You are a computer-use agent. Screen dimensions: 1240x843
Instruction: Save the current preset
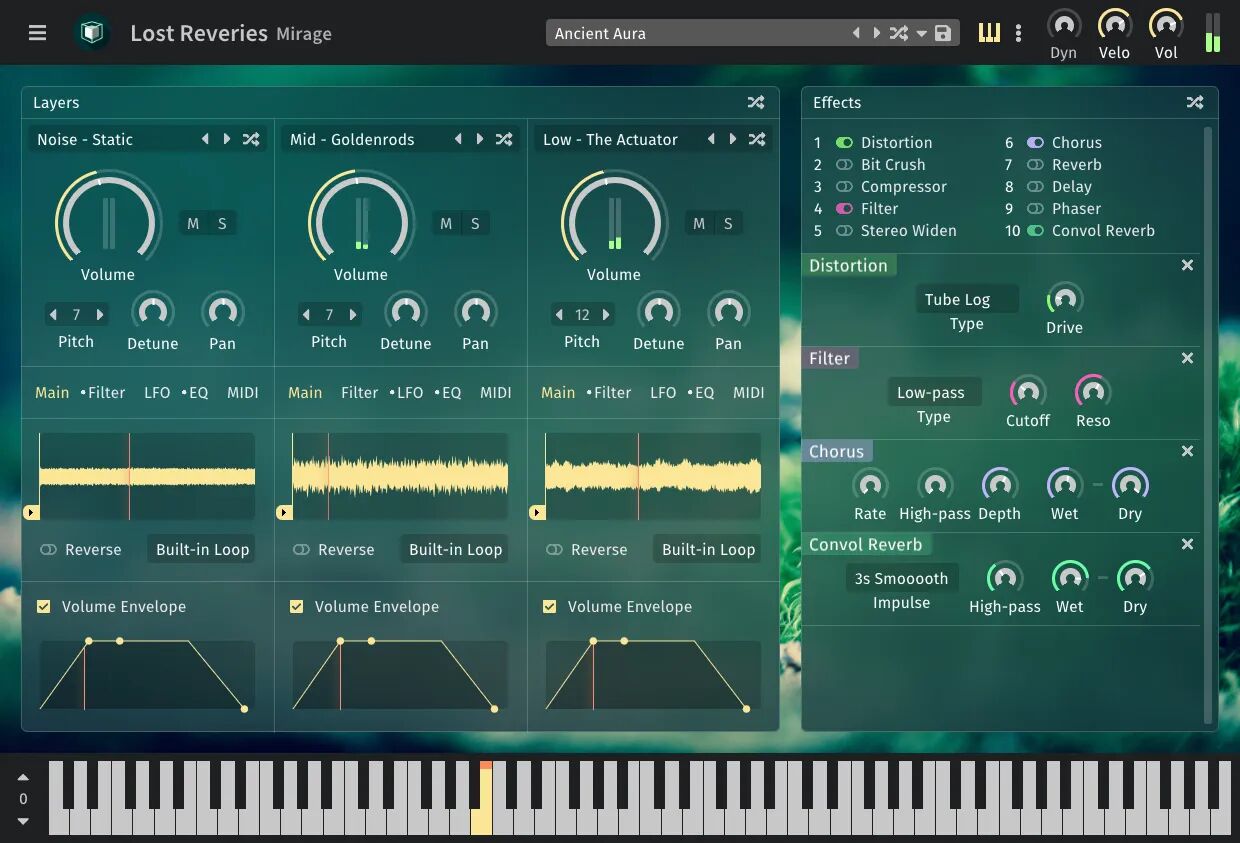click(941, 33)
